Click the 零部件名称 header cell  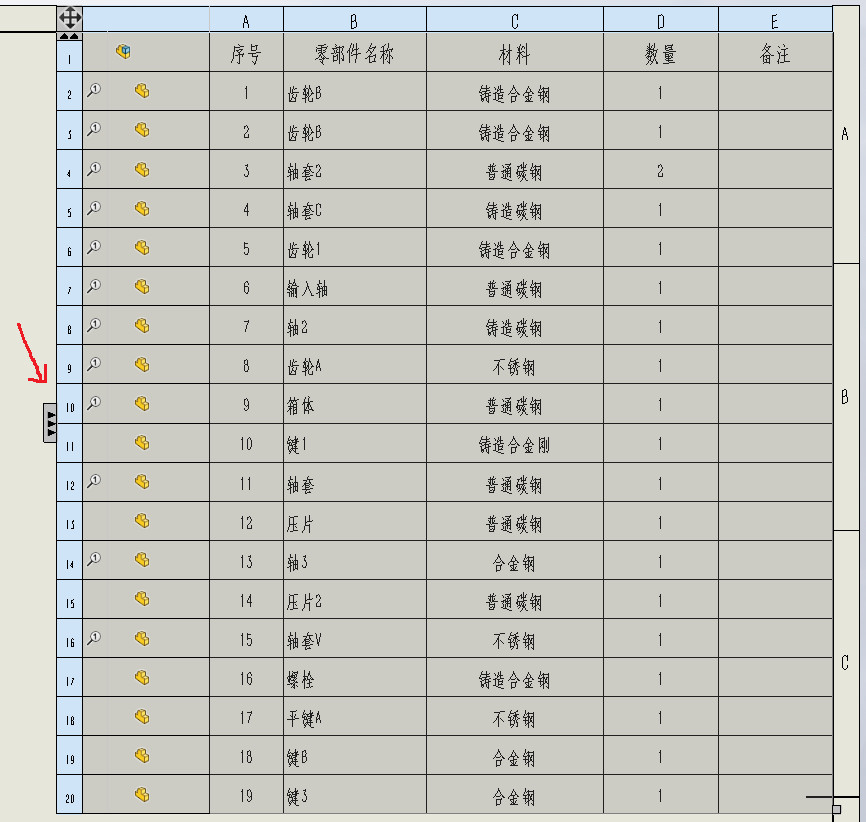(x=355, y=52)
